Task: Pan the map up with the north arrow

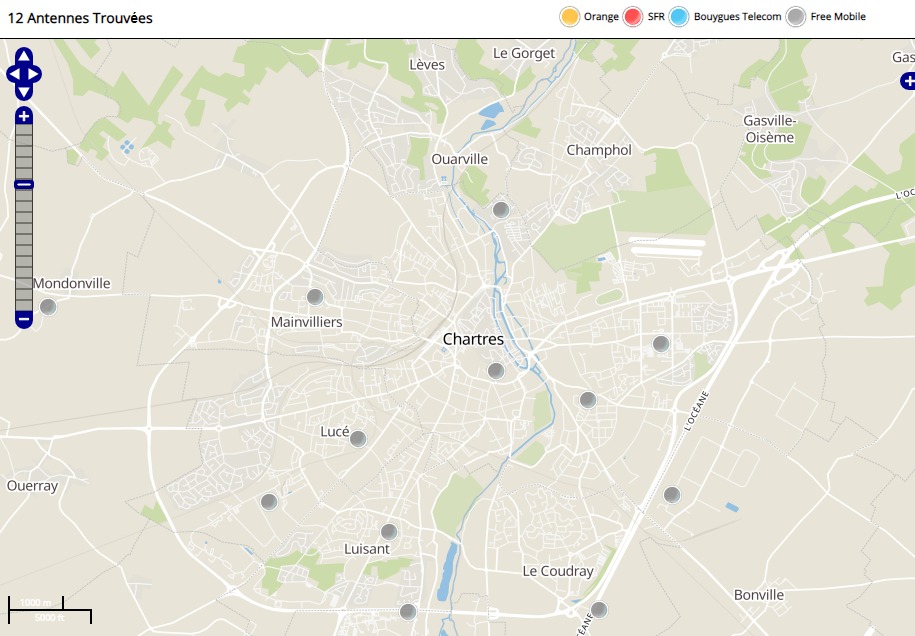Action: coord(24,56)
